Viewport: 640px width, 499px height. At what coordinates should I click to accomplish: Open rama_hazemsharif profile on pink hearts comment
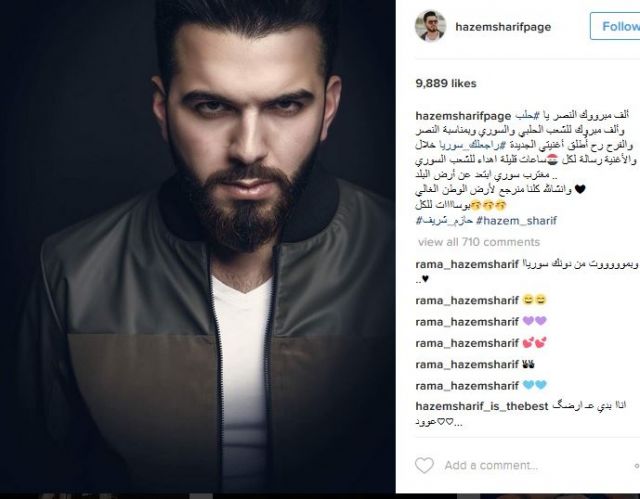click(x=467, y=343)
